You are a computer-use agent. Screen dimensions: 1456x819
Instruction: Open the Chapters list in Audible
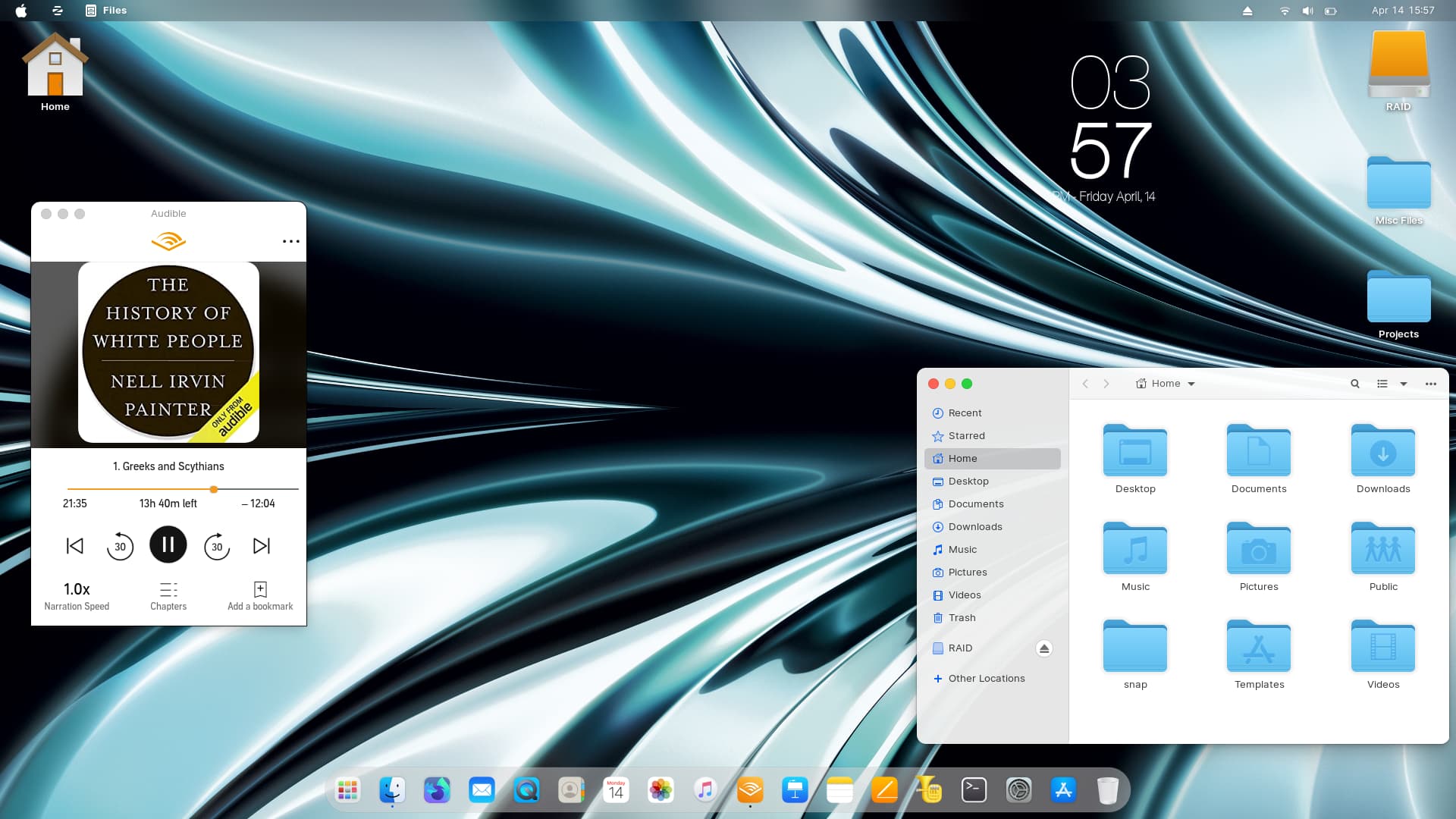168,596
